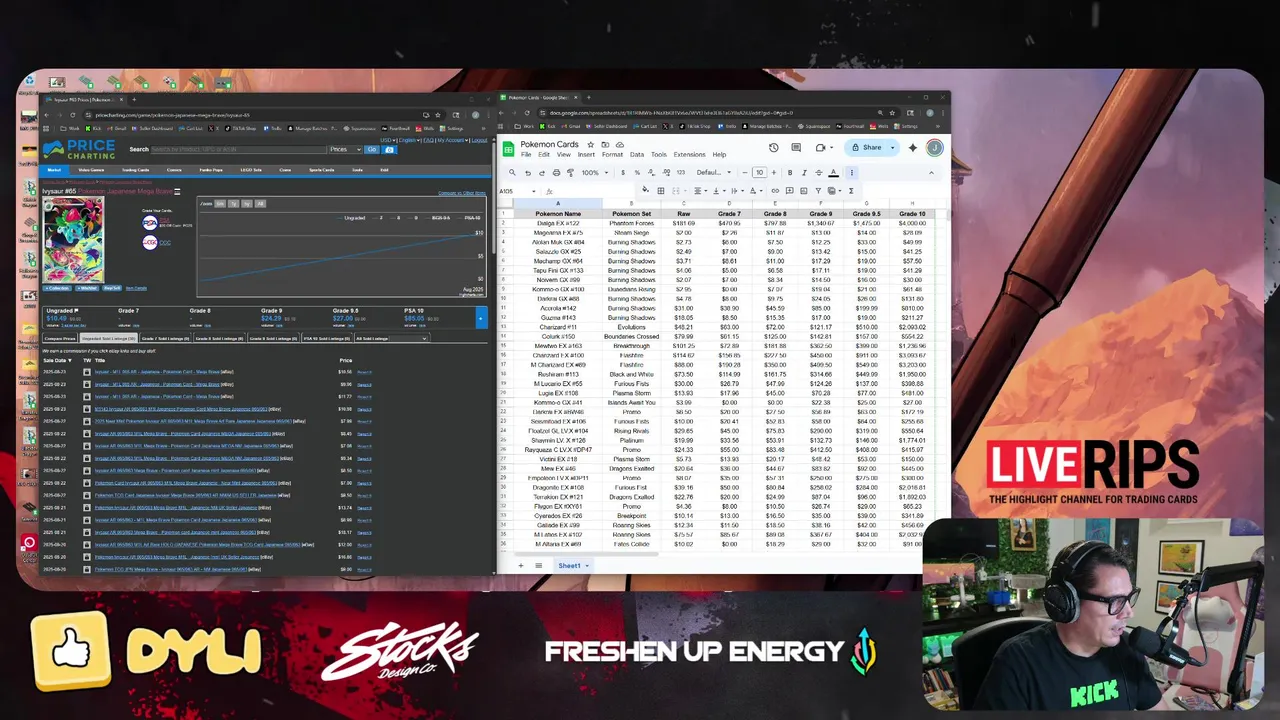Click the Gemini sparkle icon in Sheets
The width and height of the screenshot is (1280, 720).
click(x=912, y=148)
